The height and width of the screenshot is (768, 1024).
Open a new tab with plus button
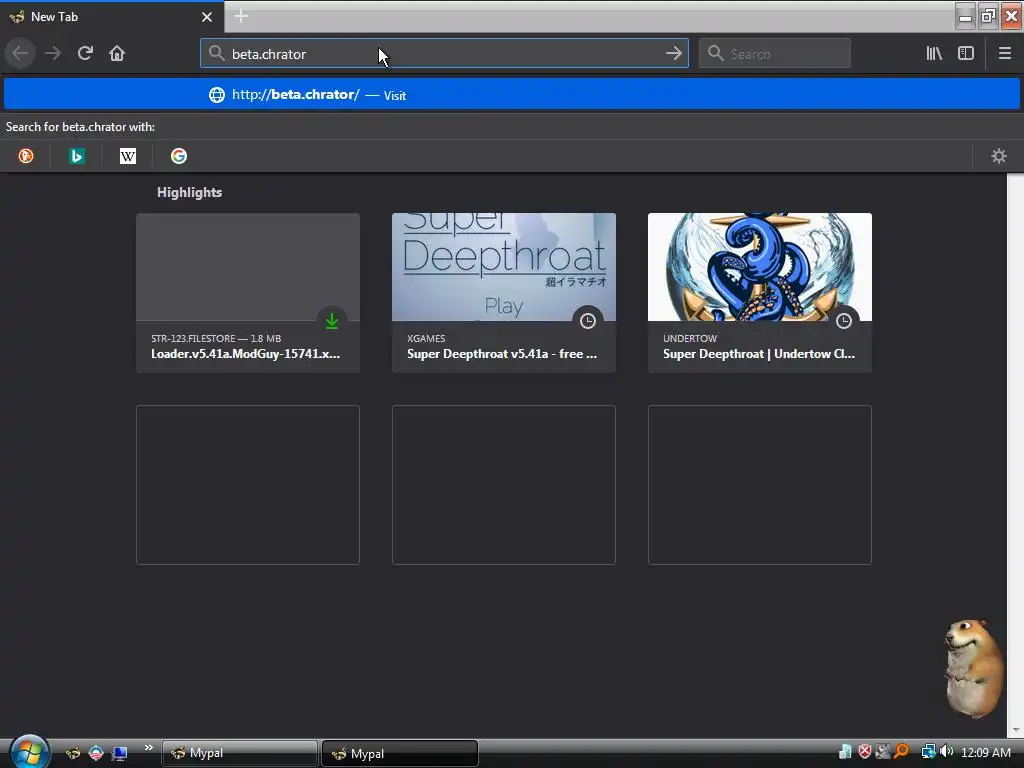coord(241,16)
